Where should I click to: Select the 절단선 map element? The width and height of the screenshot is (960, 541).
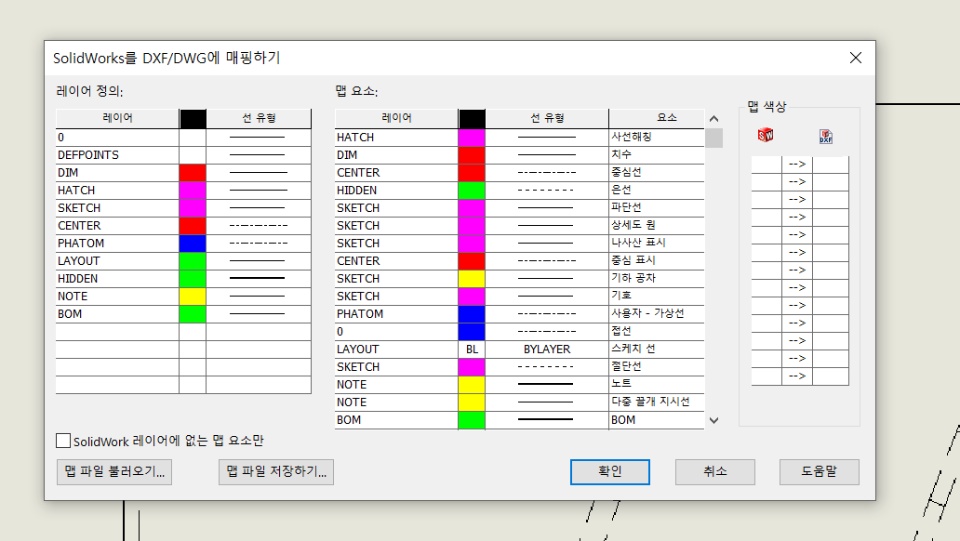(x=656, y=367)
